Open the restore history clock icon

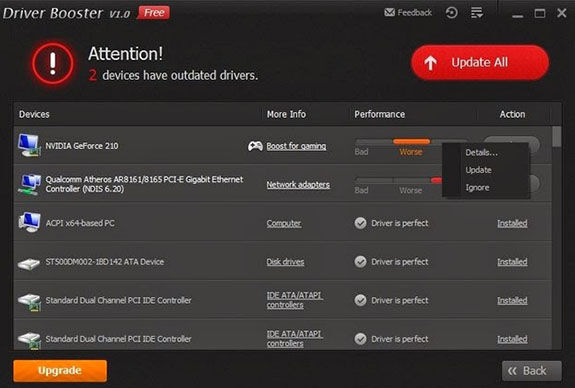click(451, 13)
